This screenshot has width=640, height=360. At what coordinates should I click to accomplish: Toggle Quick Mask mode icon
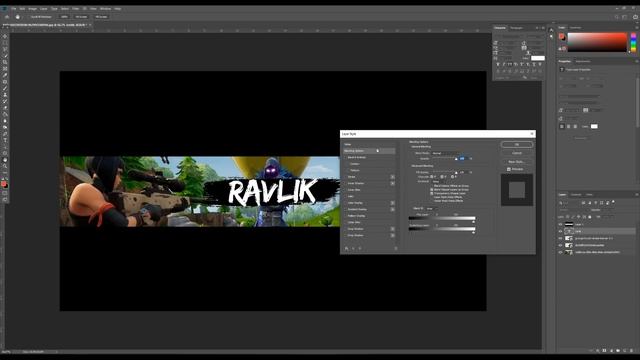click(5, 193)
